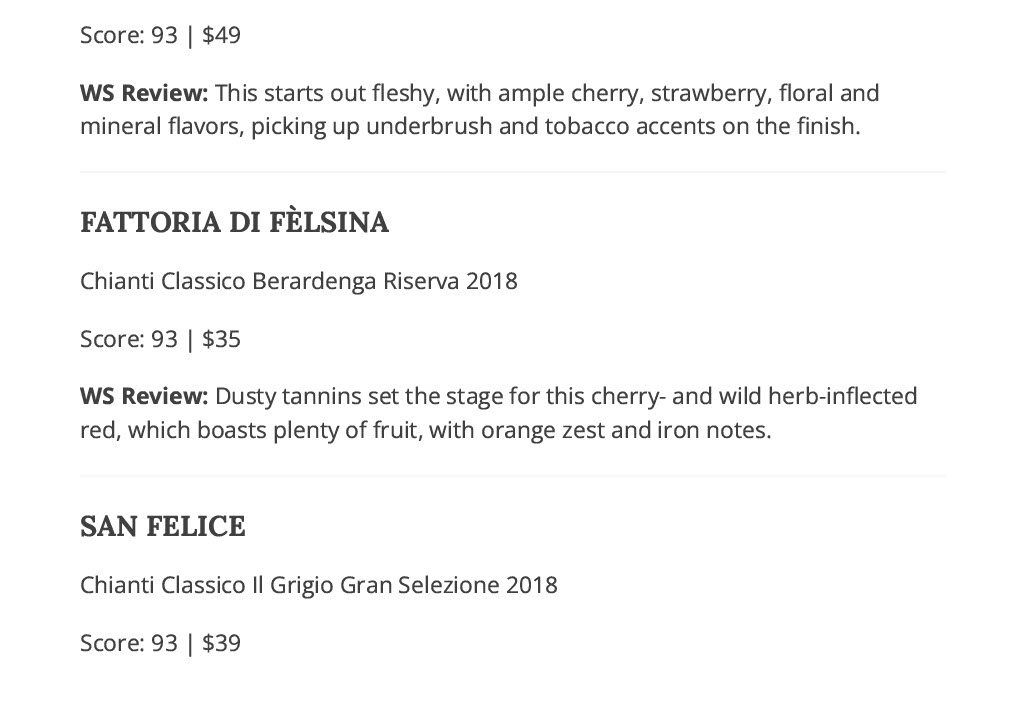Select Chianti Classico Il Grigio Gran Selezione text

290,585
